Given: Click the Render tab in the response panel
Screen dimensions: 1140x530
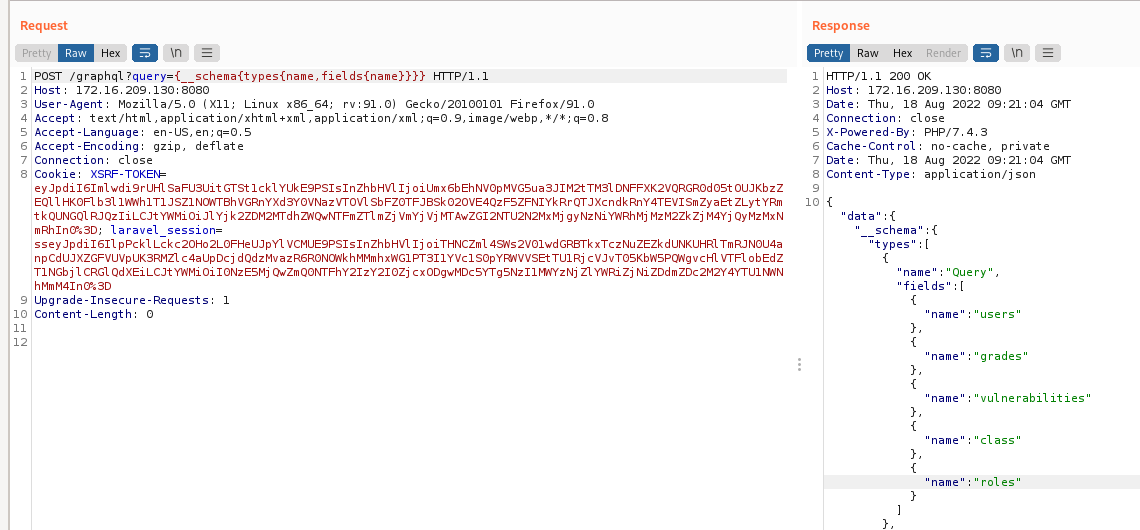Looking at the screenshot, I should coord(943,53).
